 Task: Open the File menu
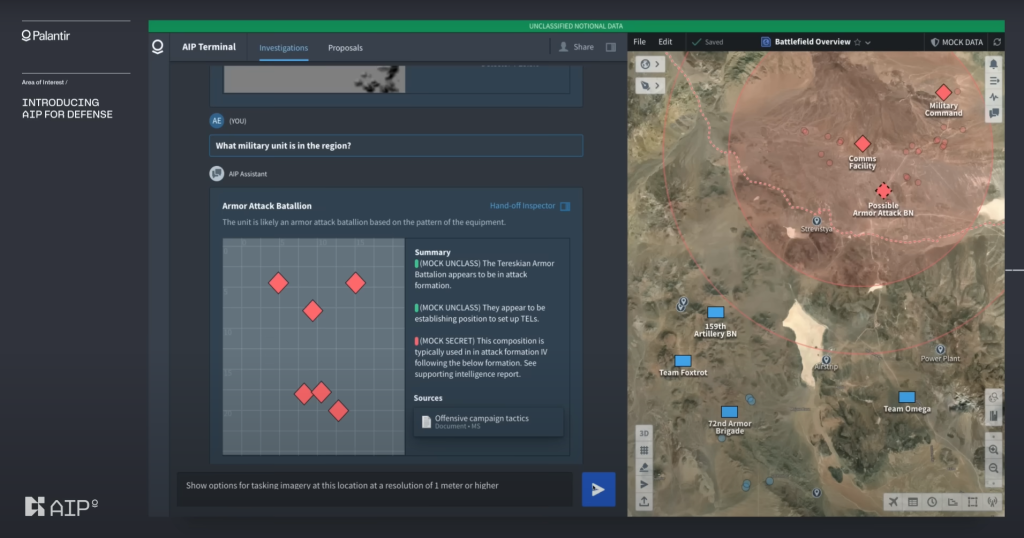coord(639,42)
